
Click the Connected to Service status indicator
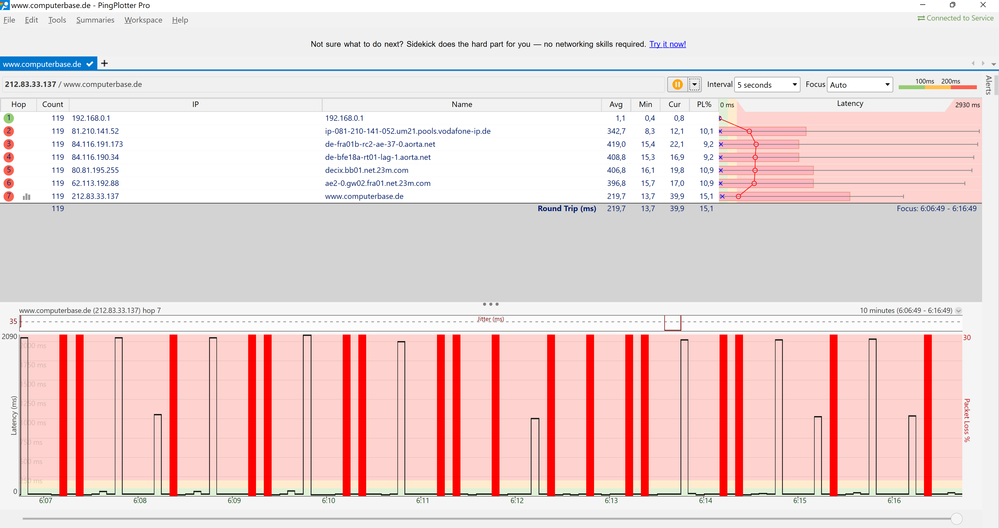tap(955, 18)
